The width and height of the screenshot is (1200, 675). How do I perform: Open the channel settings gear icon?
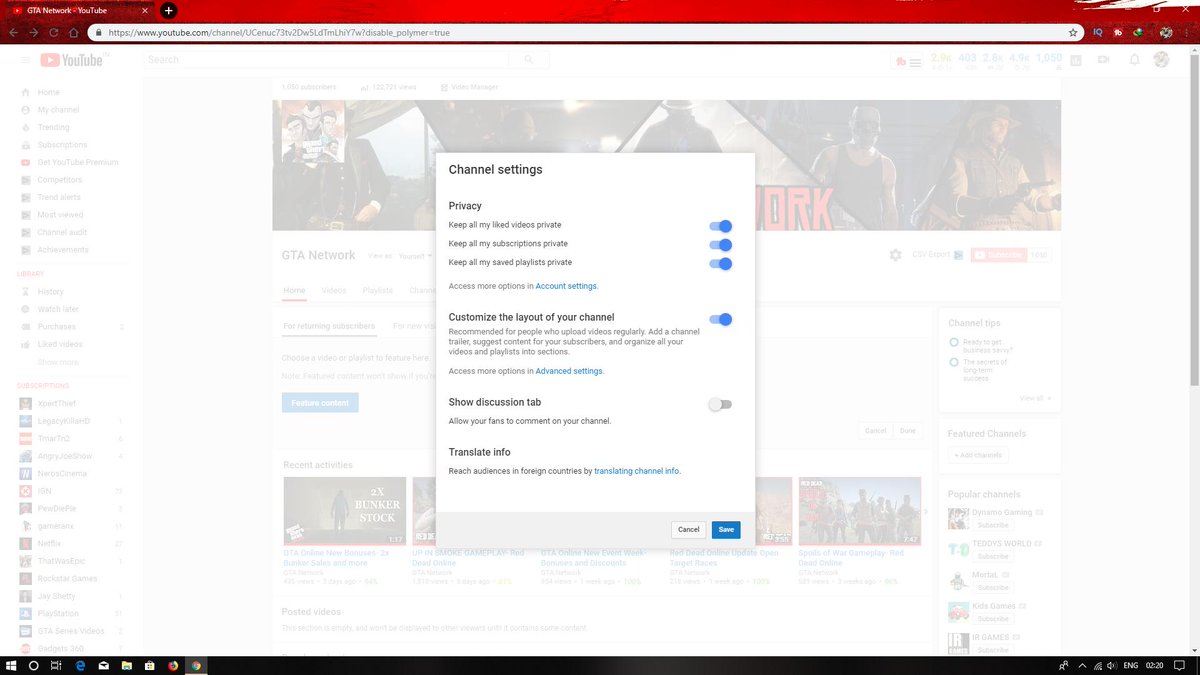coord(896,255)
